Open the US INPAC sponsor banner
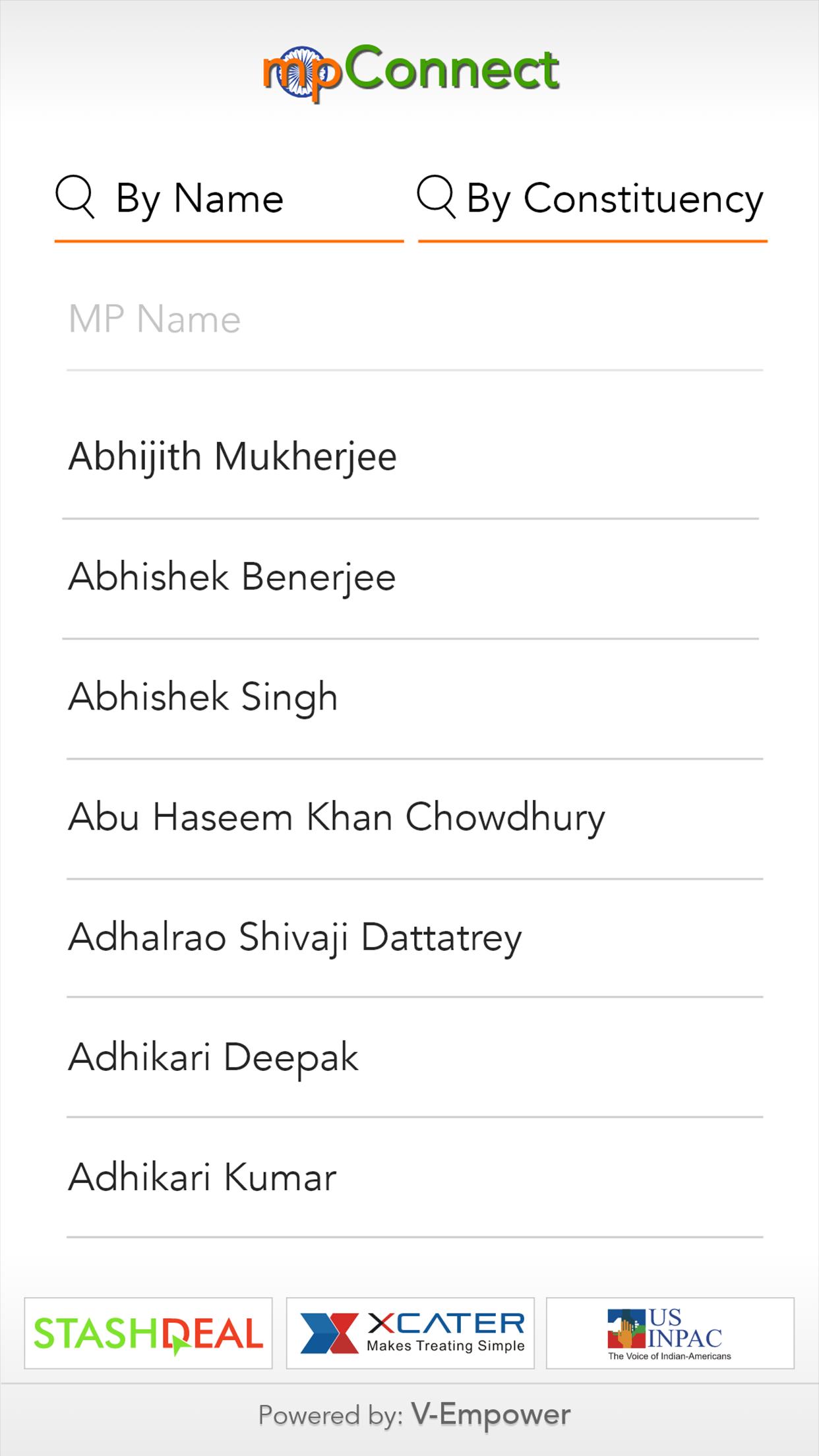 pyautogui.click(x=670, y=1333)
